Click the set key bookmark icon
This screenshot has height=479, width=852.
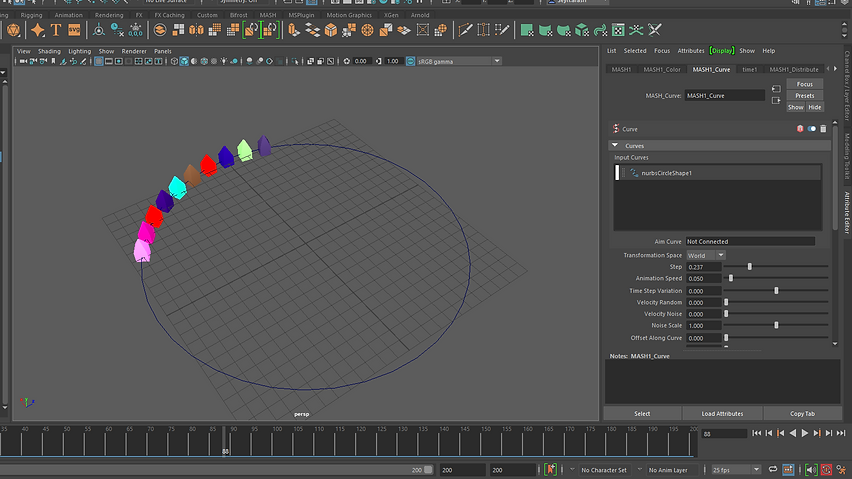point(550,470)
